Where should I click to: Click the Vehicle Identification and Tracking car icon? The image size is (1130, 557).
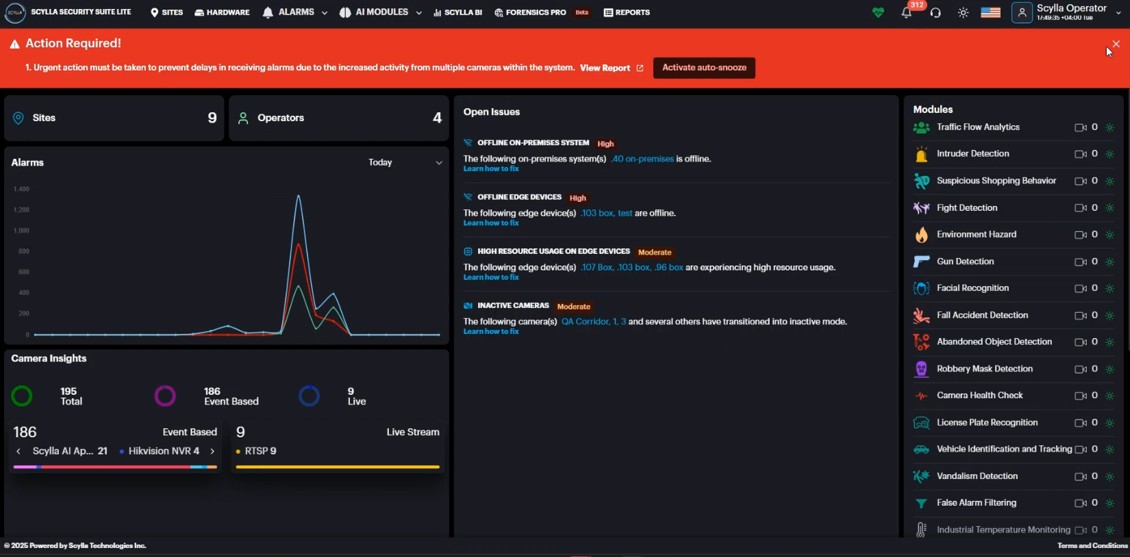pyautogui.click(x=921, y=450)
